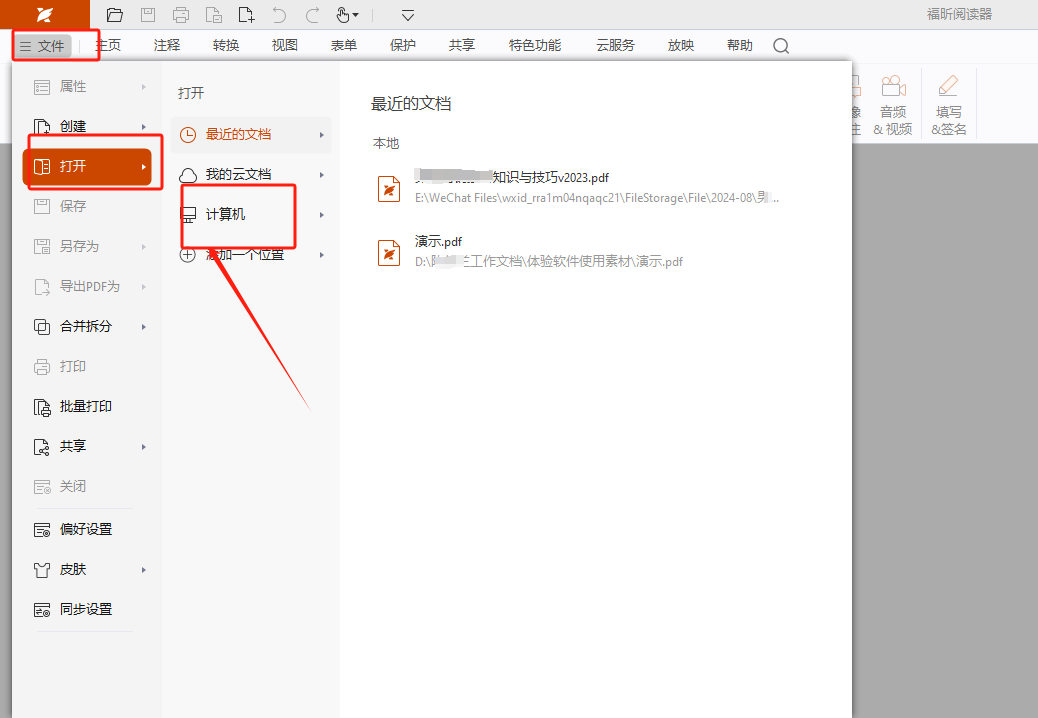Select 批量打印 in the file menu
This screenshot has height=718, width=1038.
85,407
